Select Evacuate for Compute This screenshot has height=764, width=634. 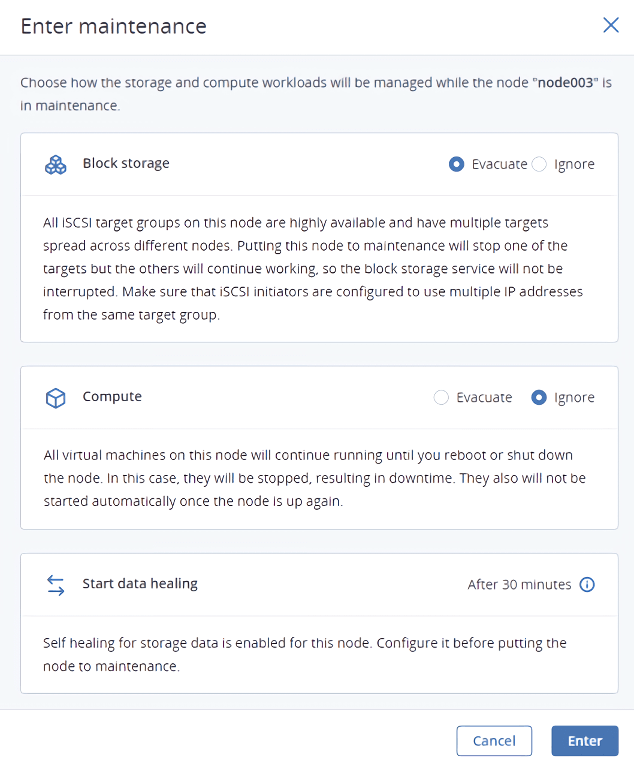click(x=442, y=398)
